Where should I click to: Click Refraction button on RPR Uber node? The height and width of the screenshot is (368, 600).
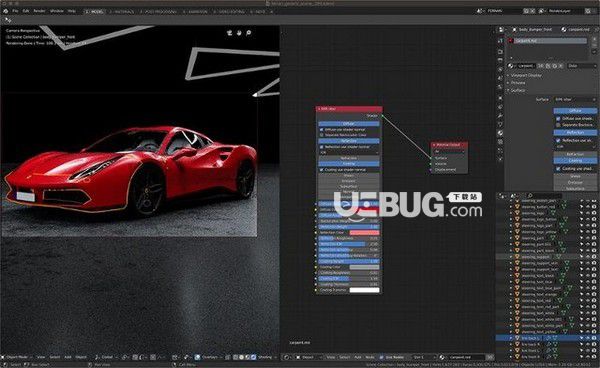coord(349,158)
